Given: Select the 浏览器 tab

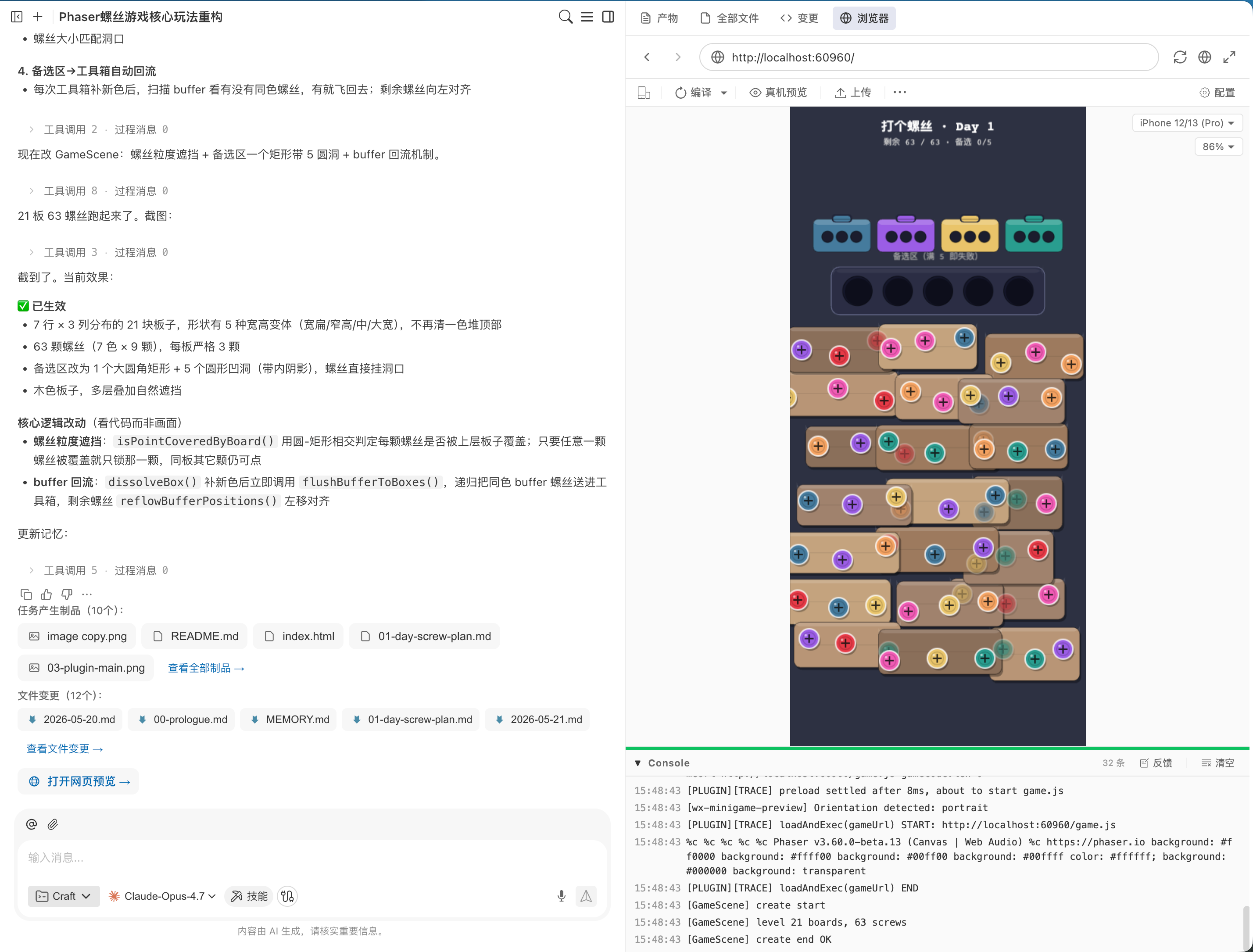Looking at the screenshot, I should coord(864,18).
